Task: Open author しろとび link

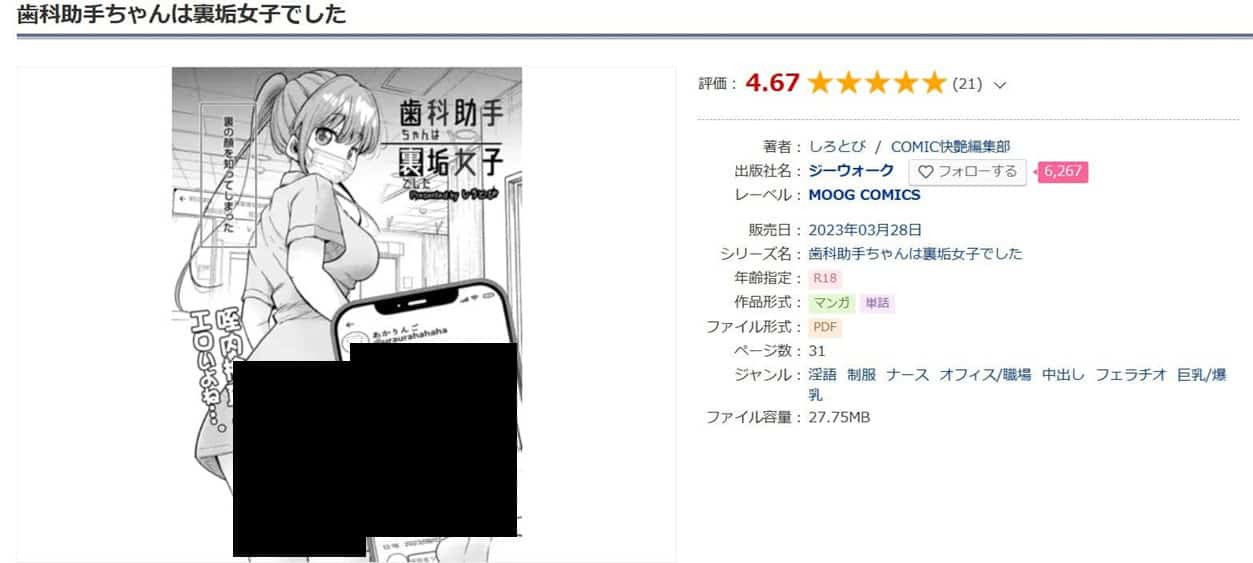Action: 838,147
